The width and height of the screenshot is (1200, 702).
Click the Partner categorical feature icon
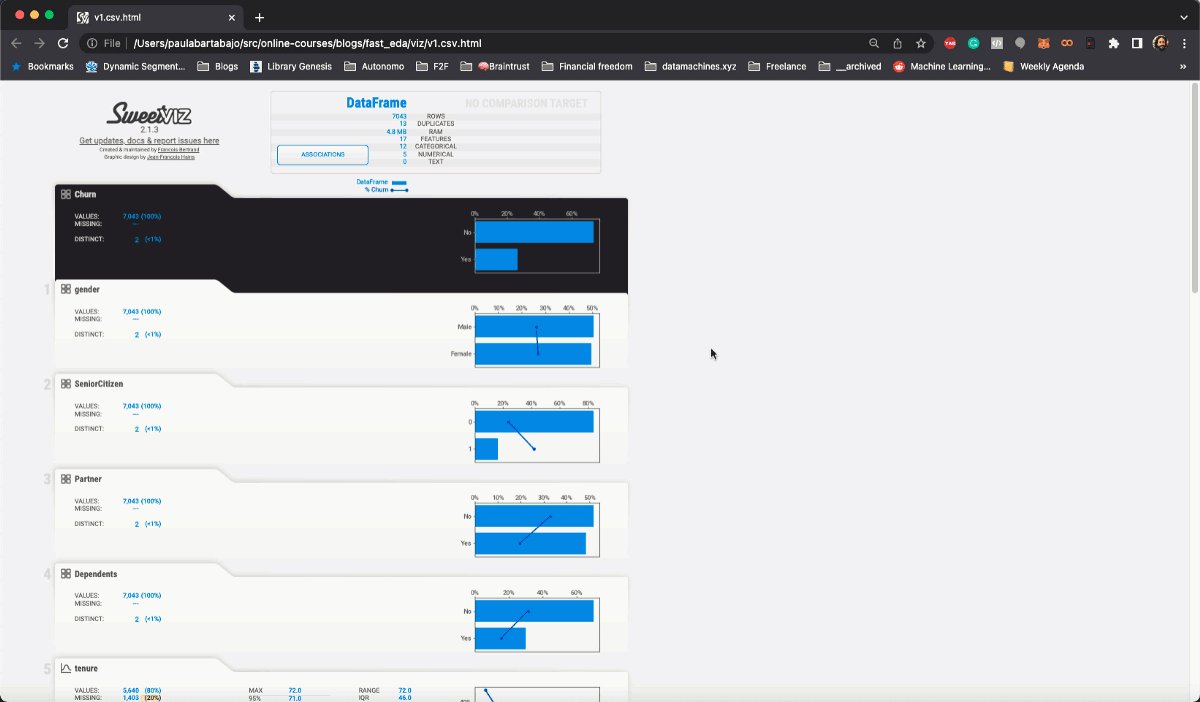click(x=66, y=479)
